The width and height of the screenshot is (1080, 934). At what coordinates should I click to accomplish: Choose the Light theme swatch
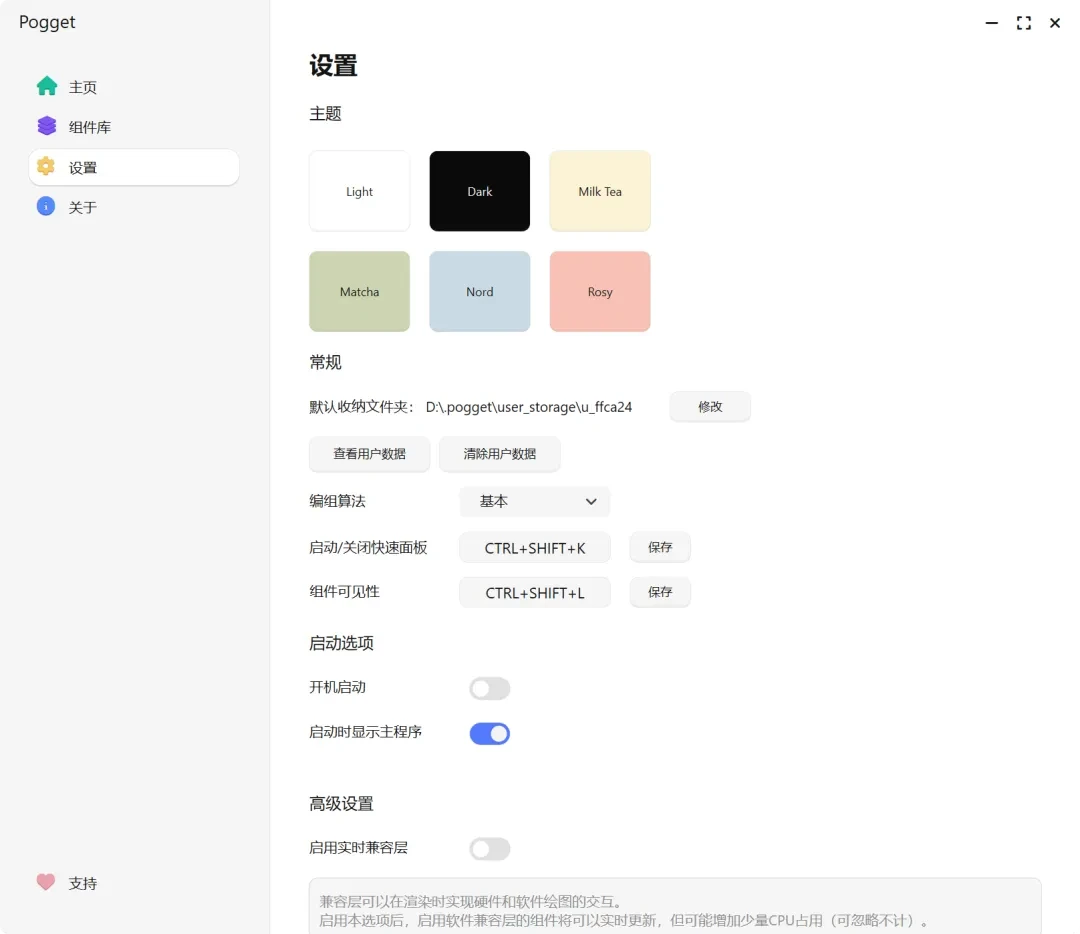tap(360, 191)
